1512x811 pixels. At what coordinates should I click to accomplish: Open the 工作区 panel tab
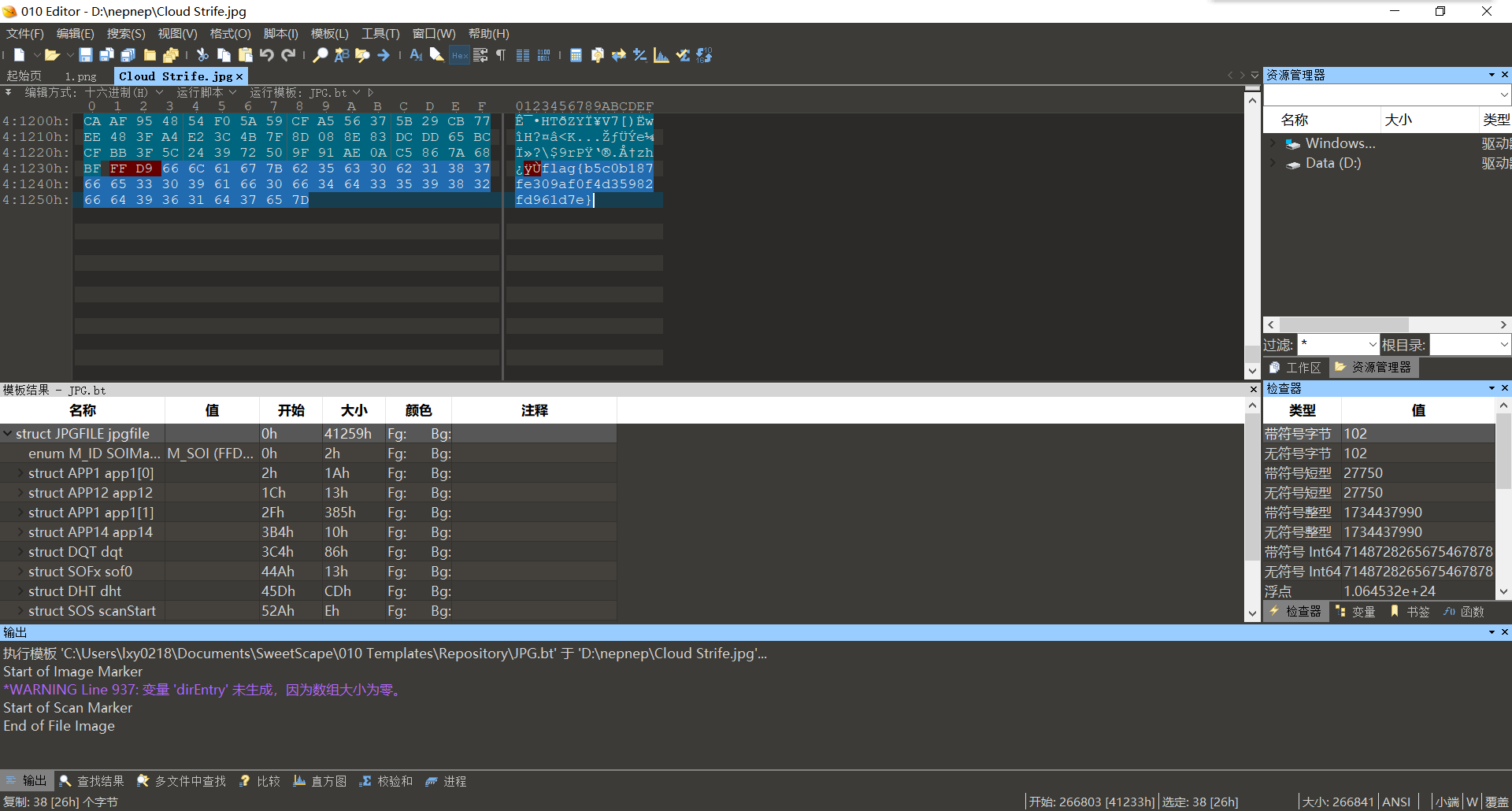(x=1295, y=368)
